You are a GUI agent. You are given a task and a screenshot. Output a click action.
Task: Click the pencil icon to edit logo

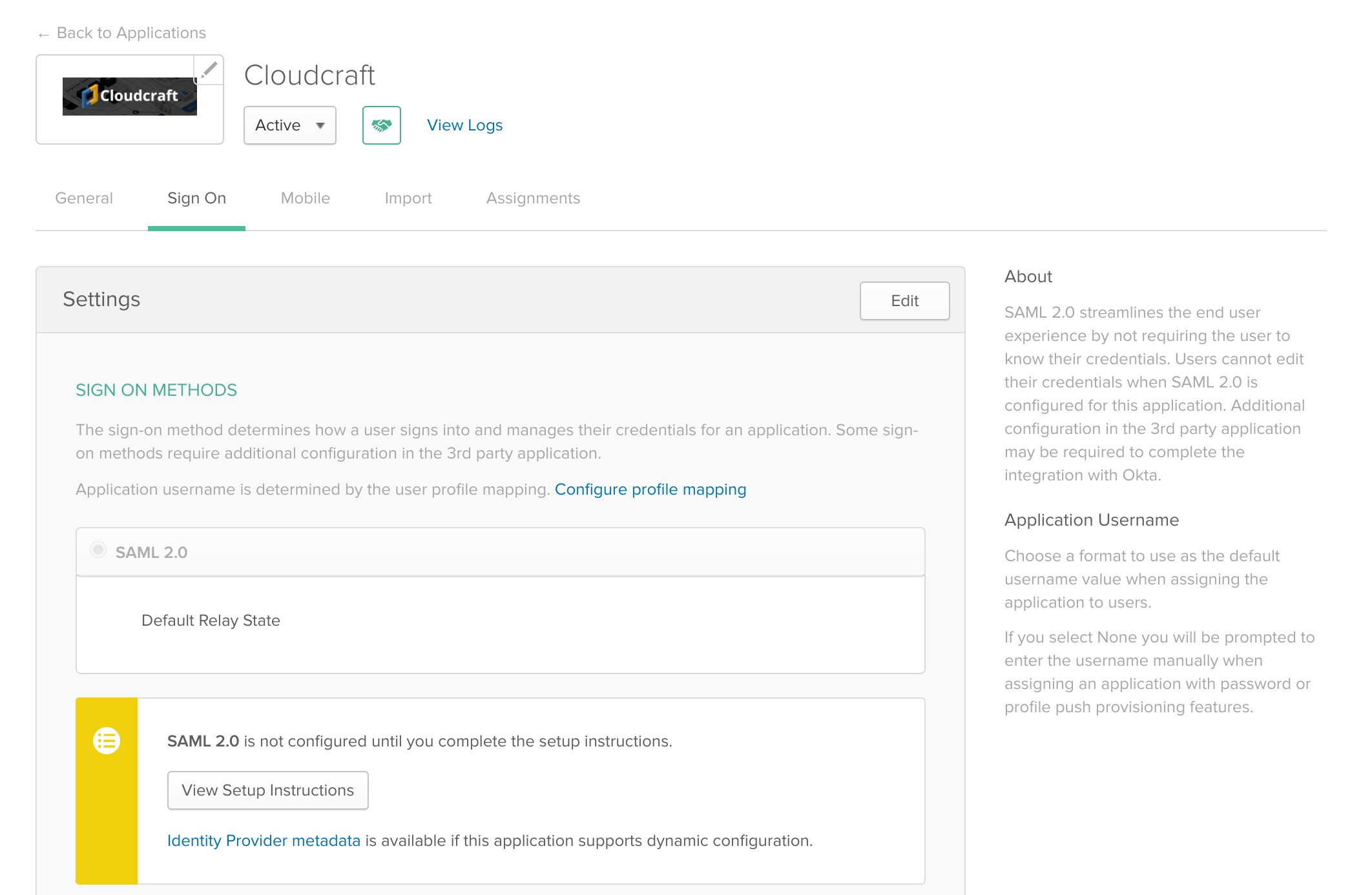(209, 69)
